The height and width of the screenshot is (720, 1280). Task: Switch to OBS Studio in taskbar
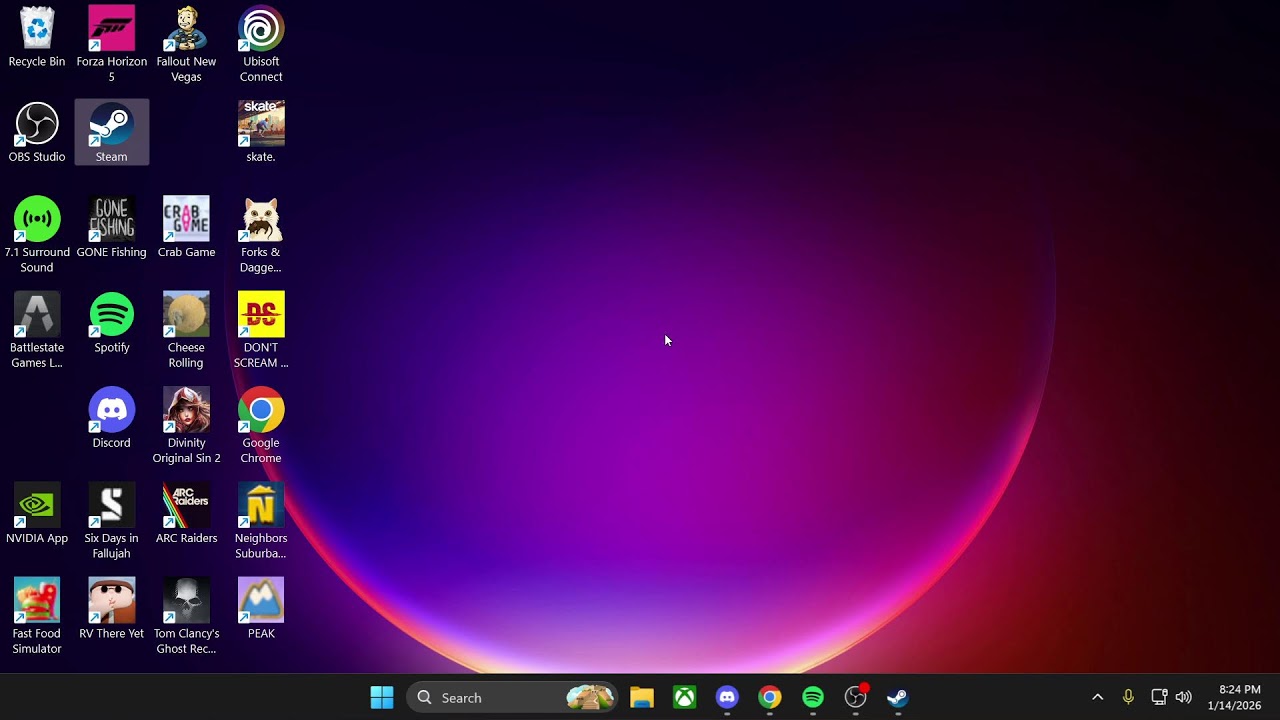[856, 697]
